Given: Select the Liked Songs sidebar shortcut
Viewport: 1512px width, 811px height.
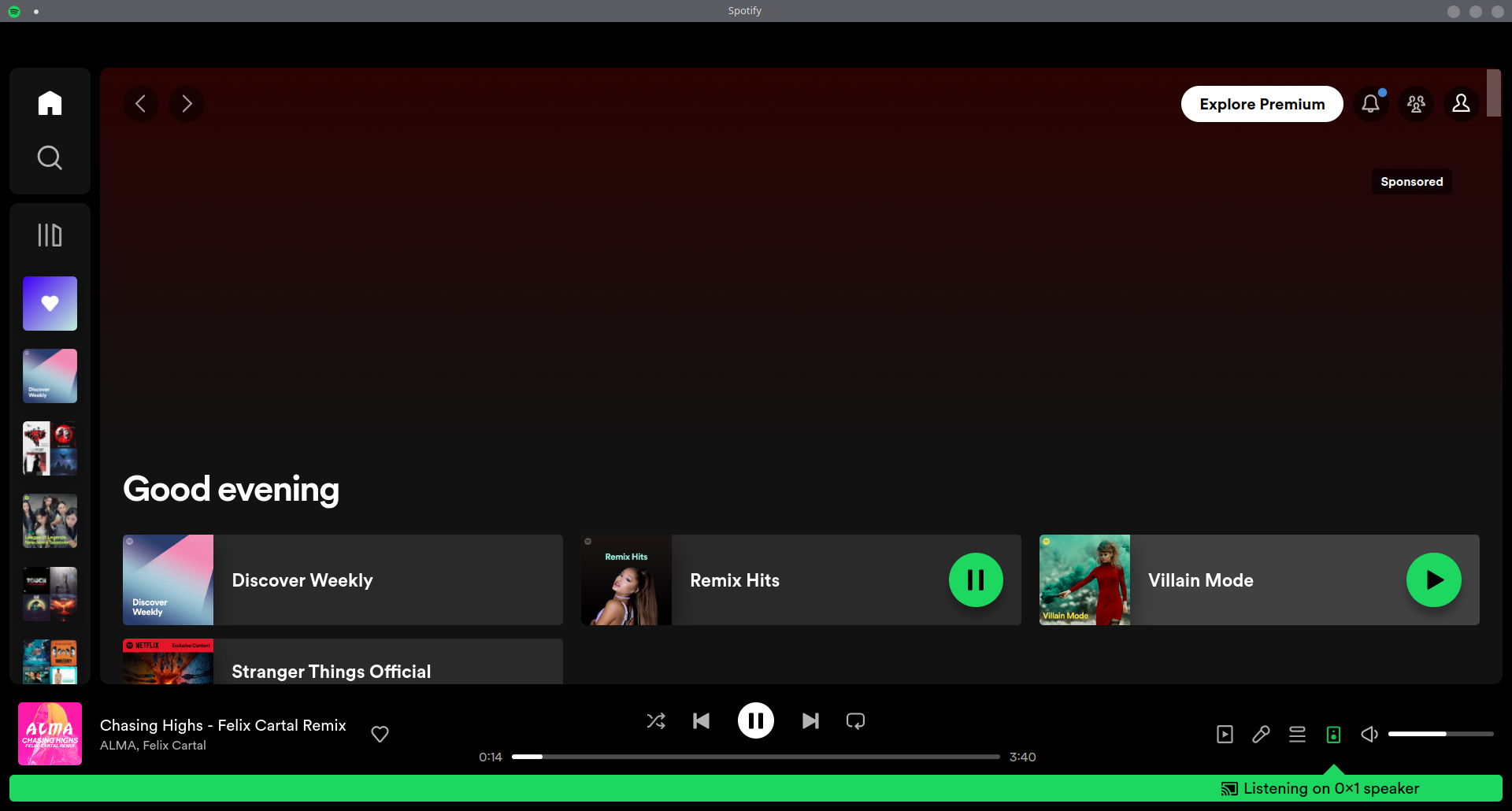Looking at the screenshot, I should (50, 303).
